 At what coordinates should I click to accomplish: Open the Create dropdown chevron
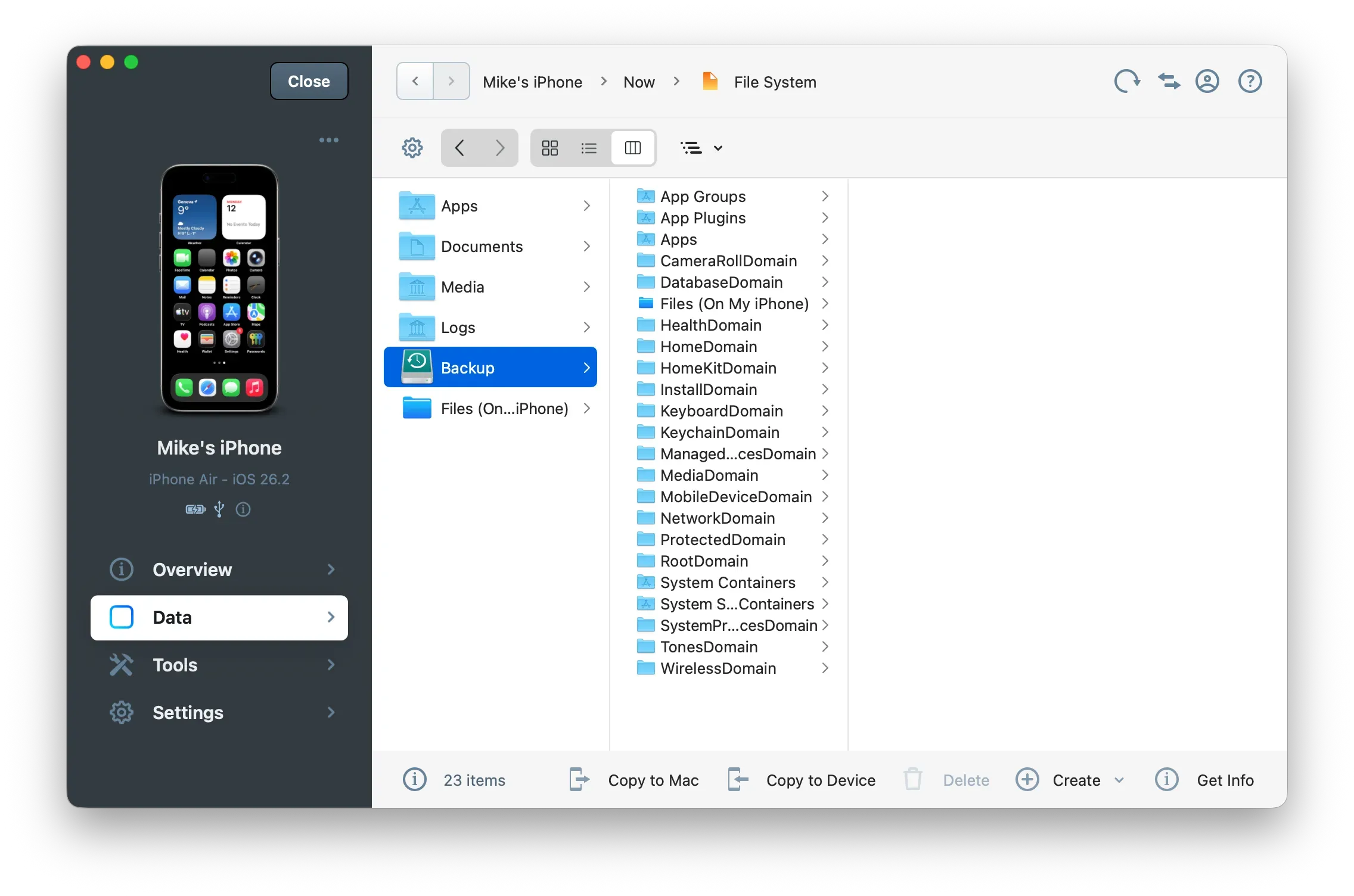[1120, 779]
